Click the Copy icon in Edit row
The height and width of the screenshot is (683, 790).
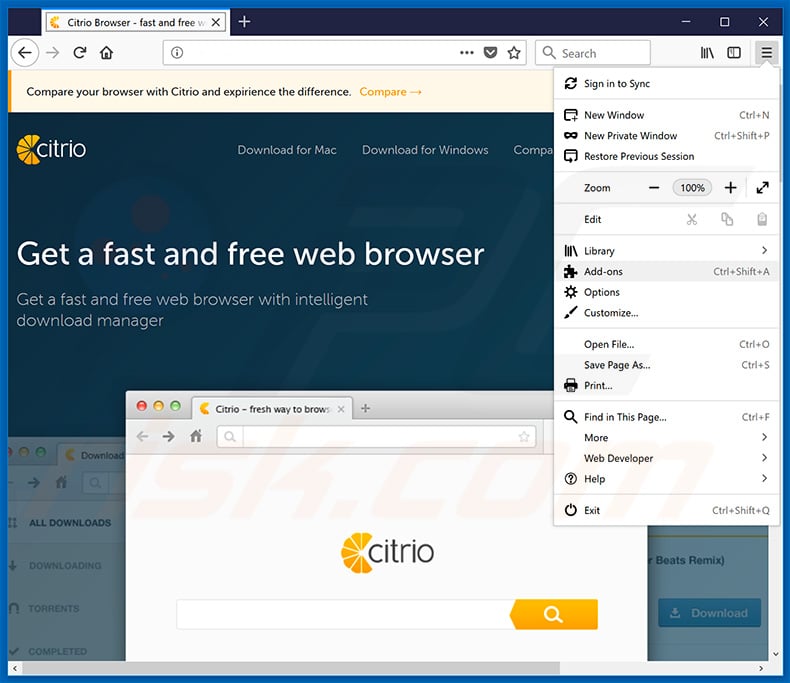(727, 220)
